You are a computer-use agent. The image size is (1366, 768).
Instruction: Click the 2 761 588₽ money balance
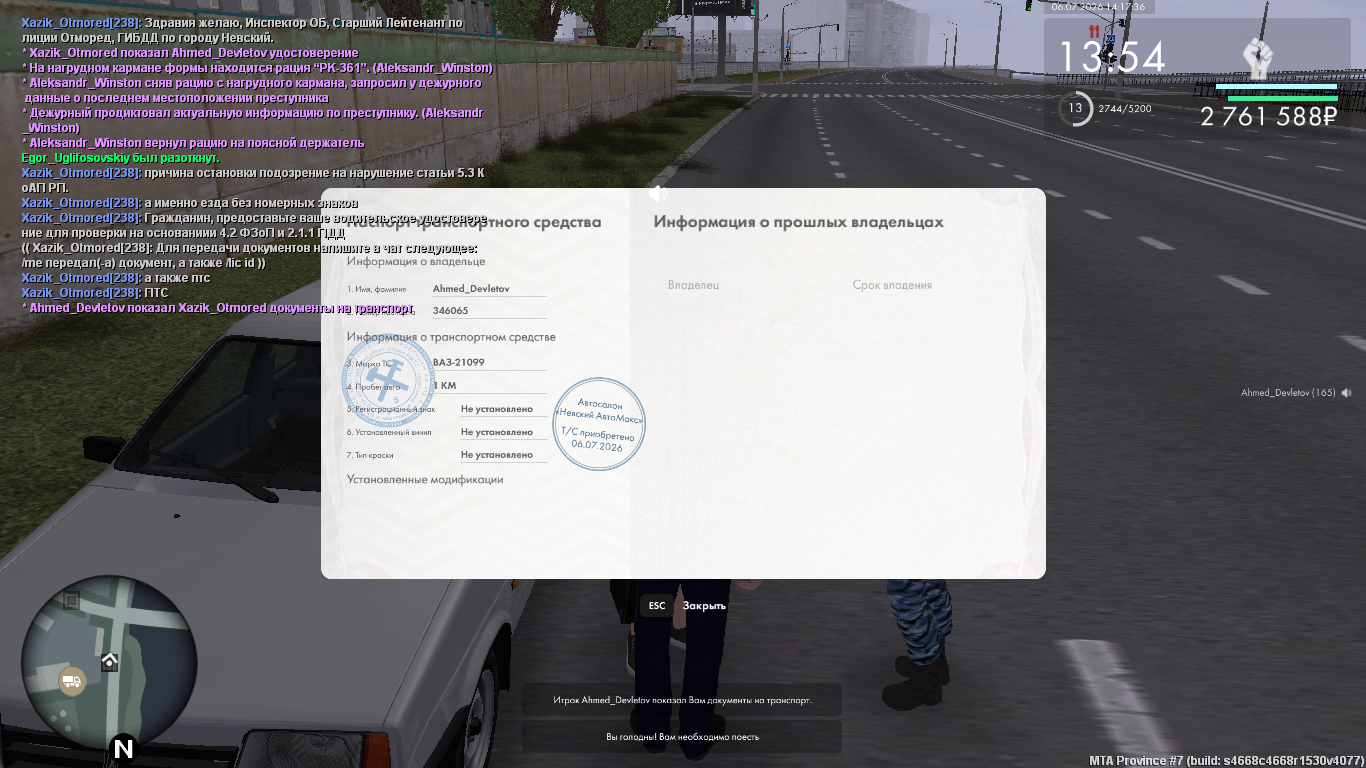1269,117
